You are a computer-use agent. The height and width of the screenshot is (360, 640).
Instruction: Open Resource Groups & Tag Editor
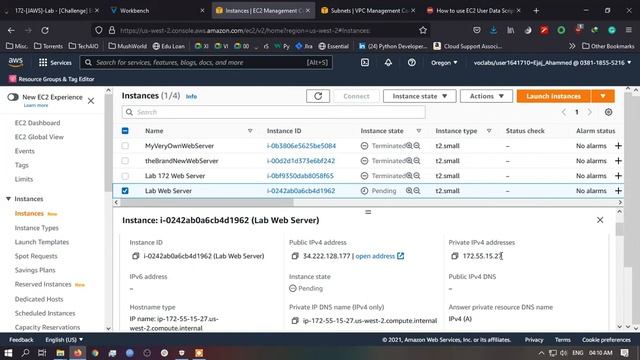[x=52, y=79]
